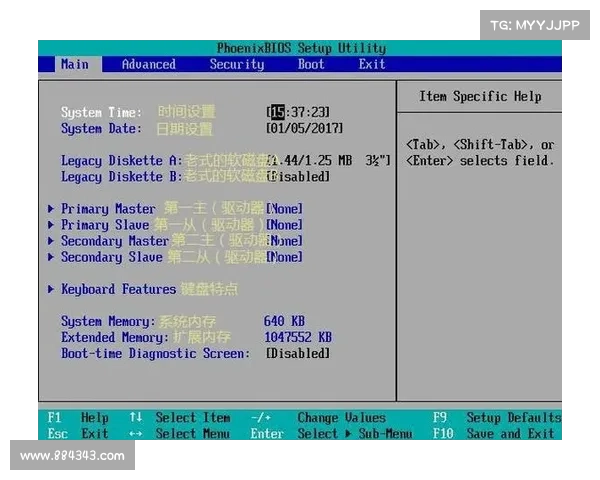This screenshot has height=480, width=600.
Task: Select the Main menu tab
Action: coord(74,64)
